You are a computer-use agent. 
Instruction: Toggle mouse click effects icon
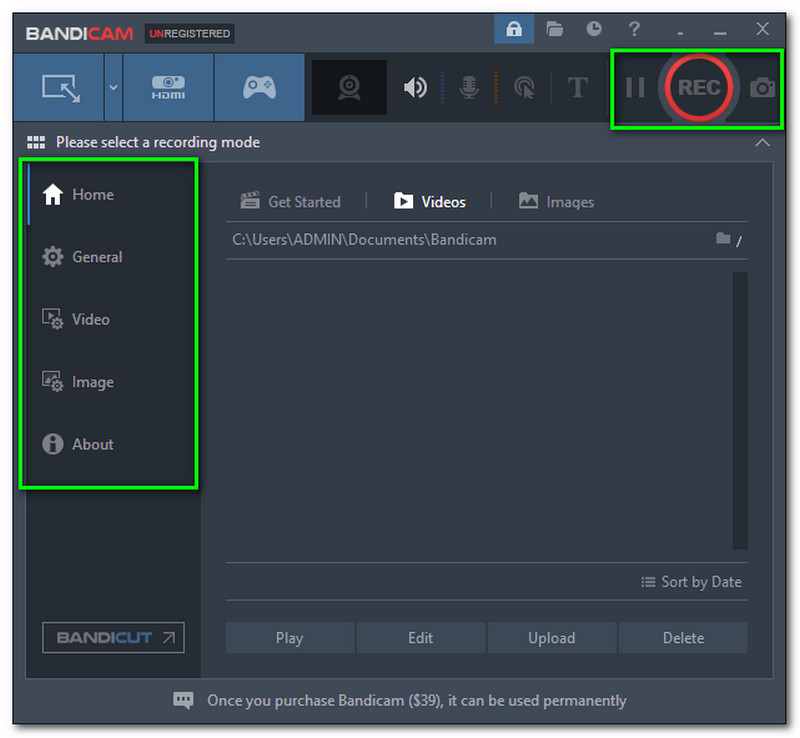524,87
